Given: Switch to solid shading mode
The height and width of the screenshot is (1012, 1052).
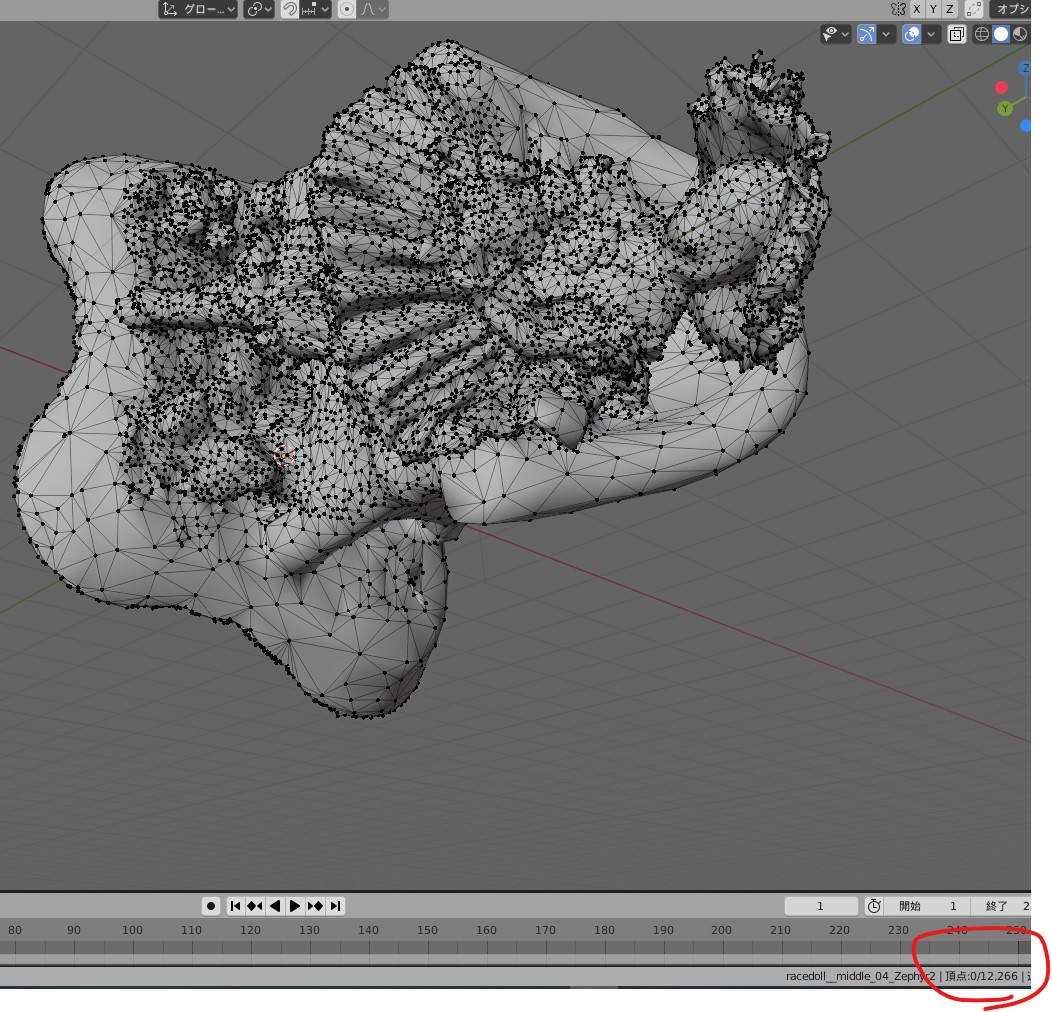Looking at the screenshot, I should tap(1001, 34).
